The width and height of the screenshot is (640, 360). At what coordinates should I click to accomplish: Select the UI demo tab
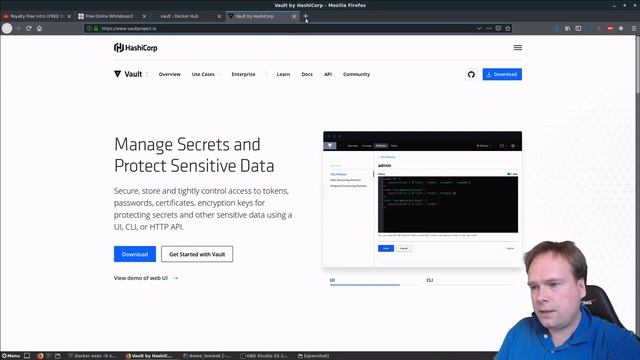pyautogui.click(x=332, y=280)
